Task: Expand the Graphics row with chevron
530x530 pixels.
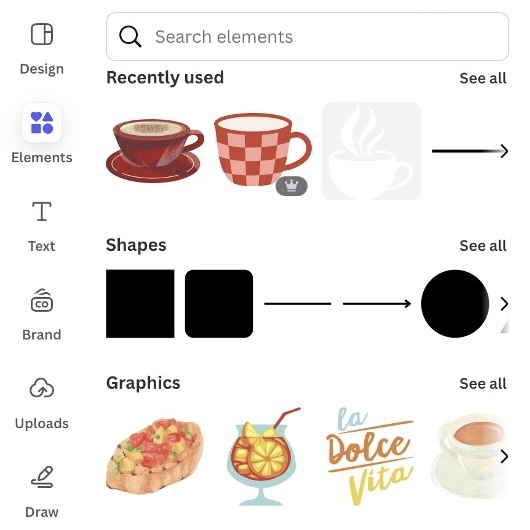Action: point(504,456)
